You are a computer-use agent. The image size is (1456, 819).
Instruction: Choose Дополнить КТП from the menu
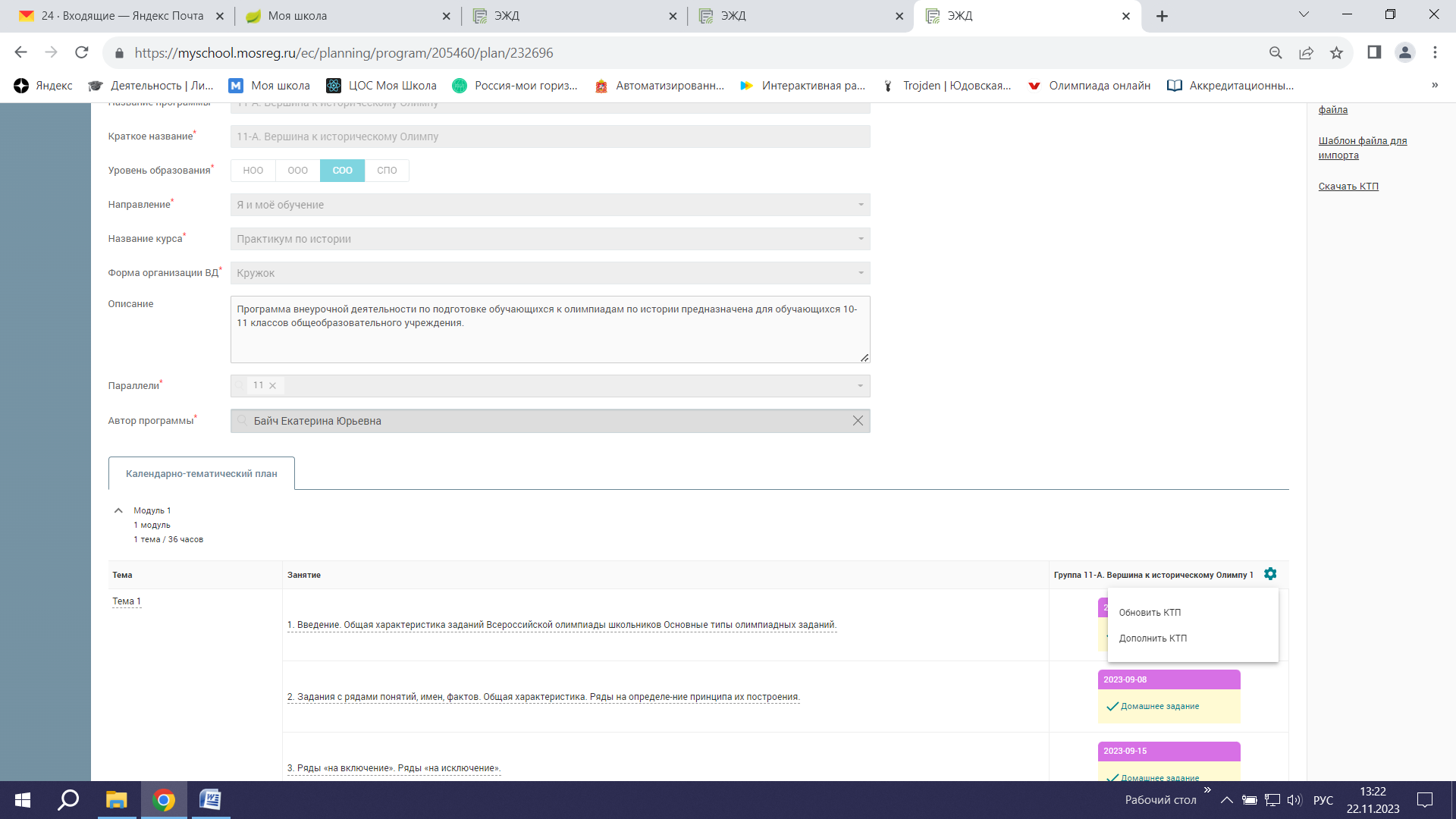[x=1153, y=639]
